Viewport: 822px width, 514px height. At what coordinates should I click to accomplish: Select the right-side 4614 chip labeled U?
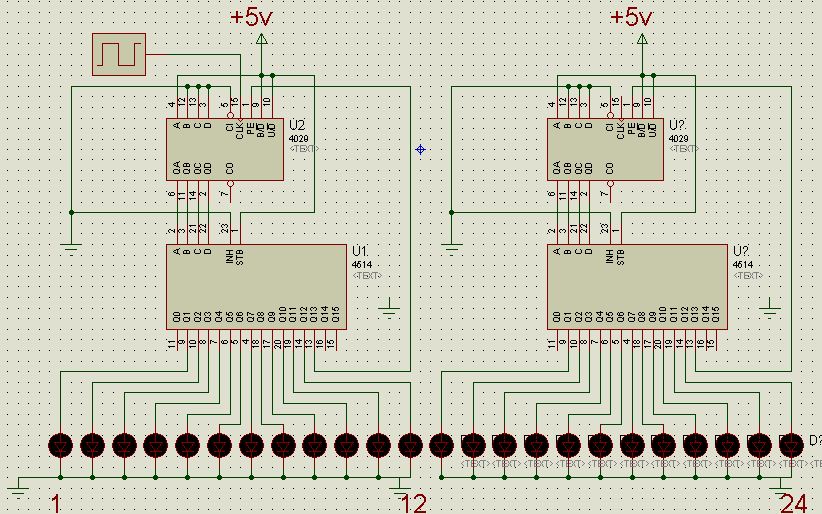click(x=637, y=287)
